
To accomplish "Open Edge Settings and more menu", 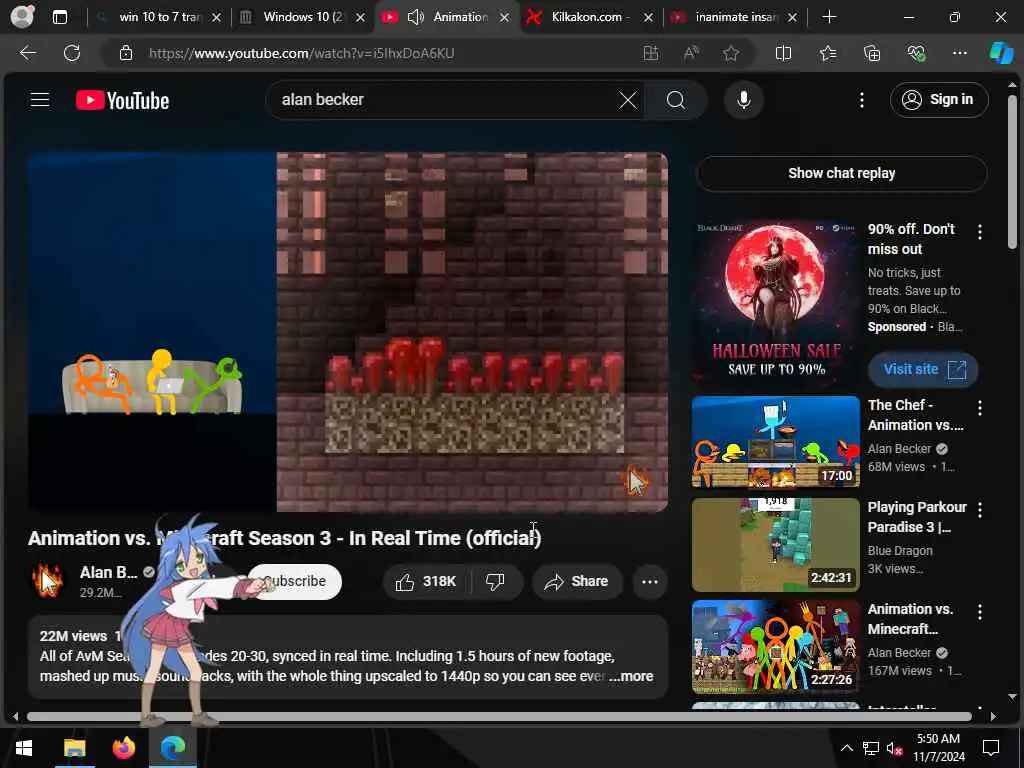I will [x=959, y=54].
